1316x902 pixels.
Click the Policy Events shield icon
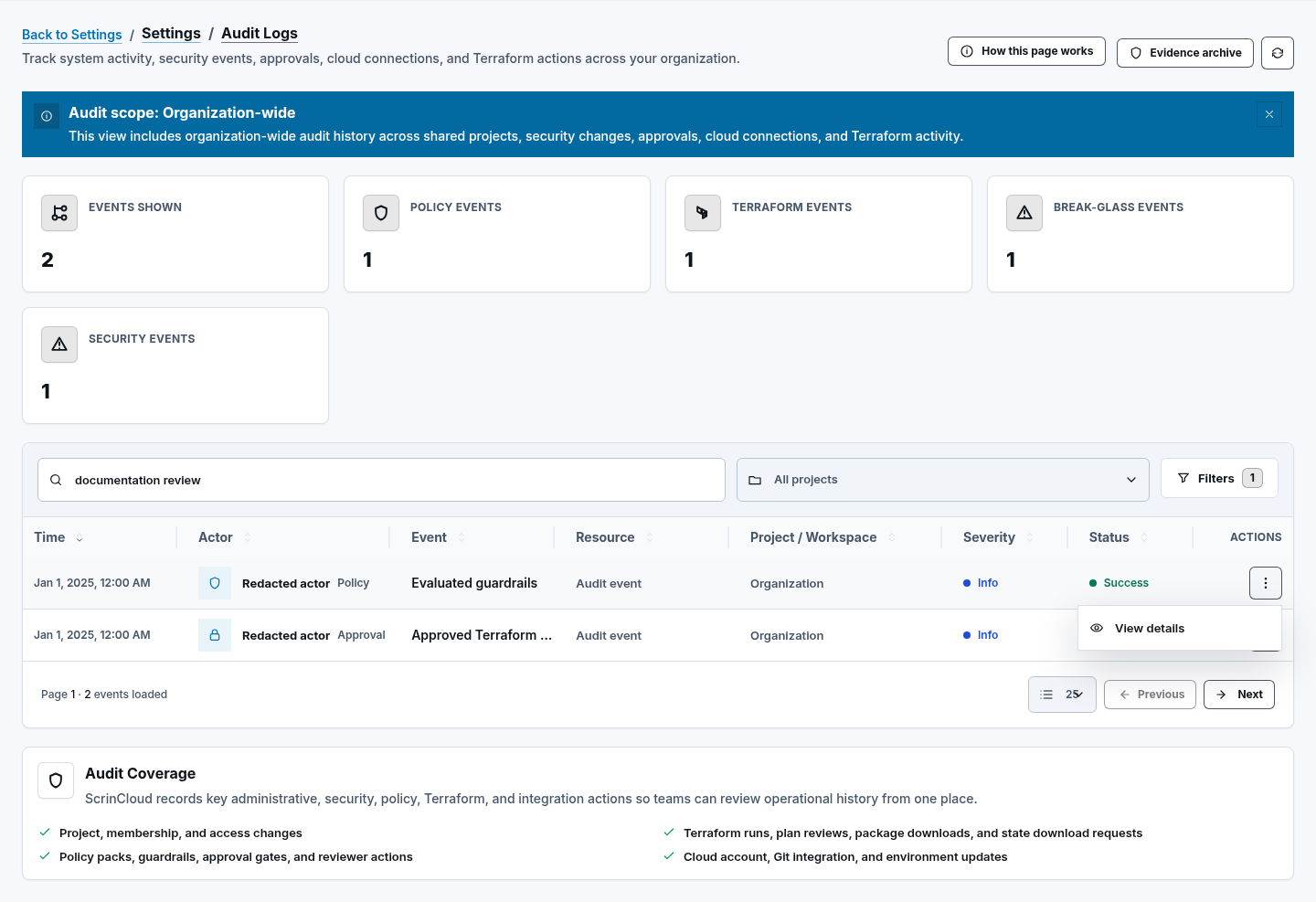[381, 213]
